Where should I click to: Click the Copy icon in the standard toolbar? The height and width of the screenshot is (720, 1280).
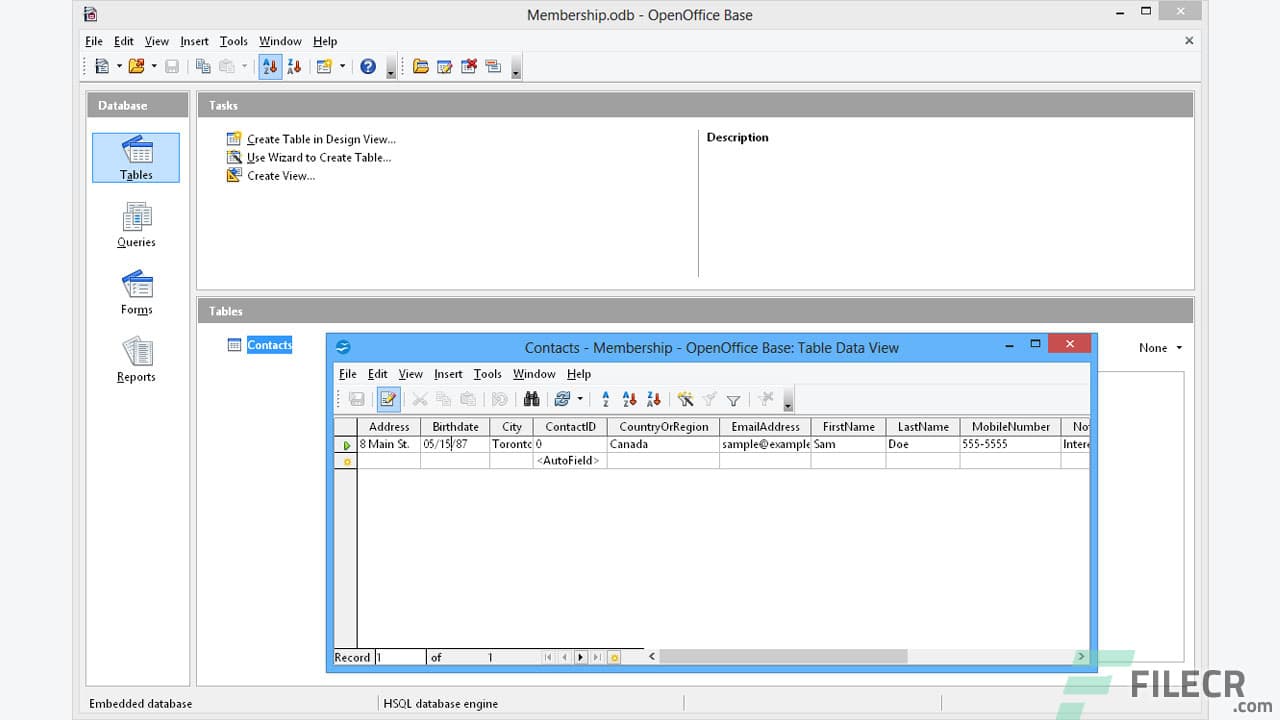pos(203,66)
